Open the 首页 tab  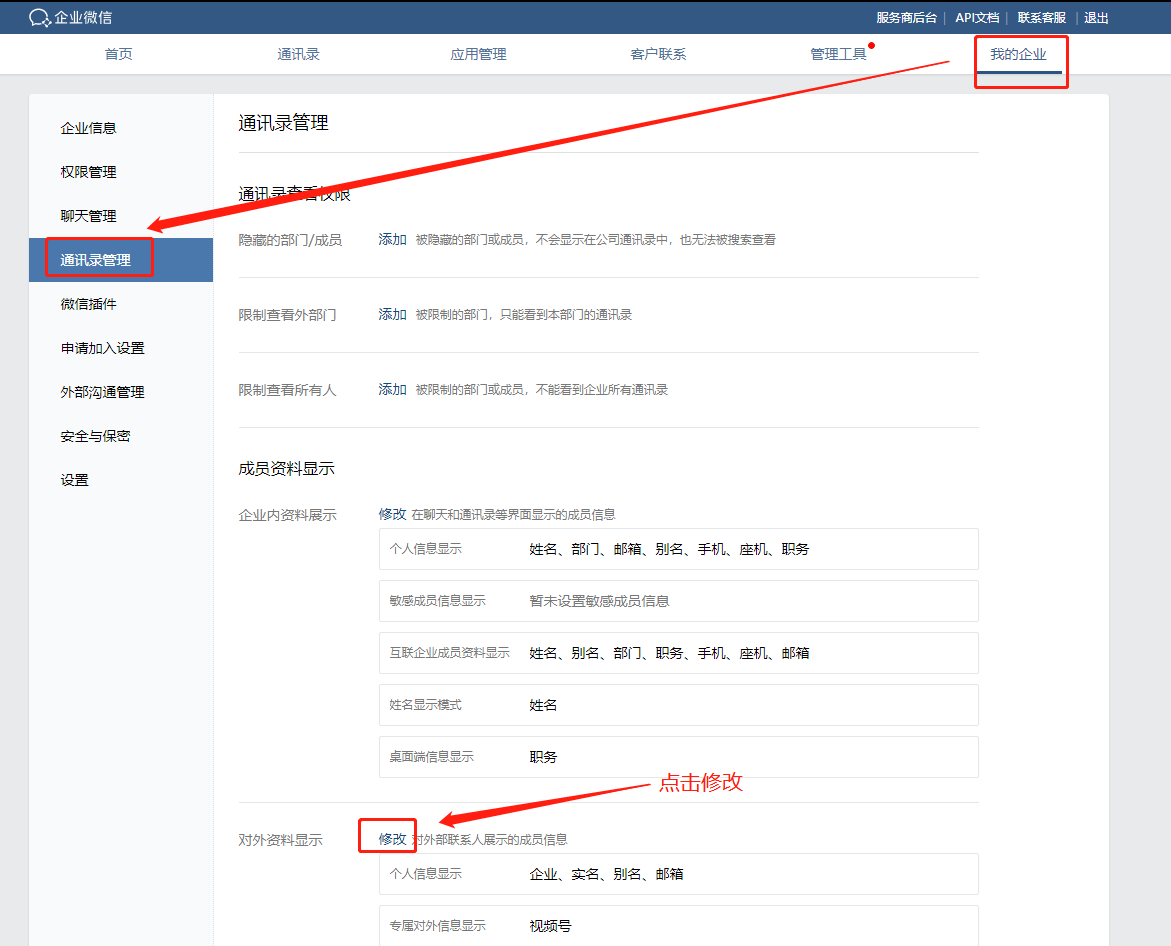118,54
